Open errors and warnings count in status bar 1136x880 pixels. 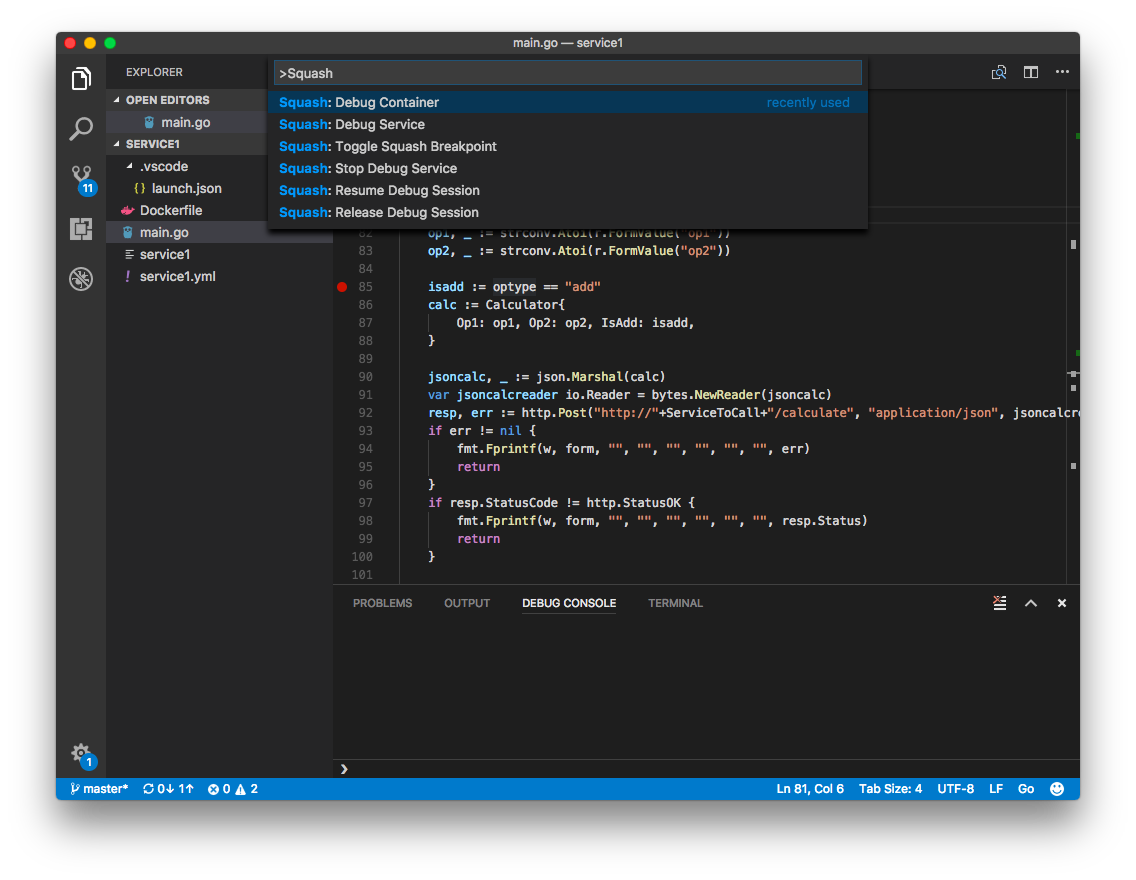point(233,789)
